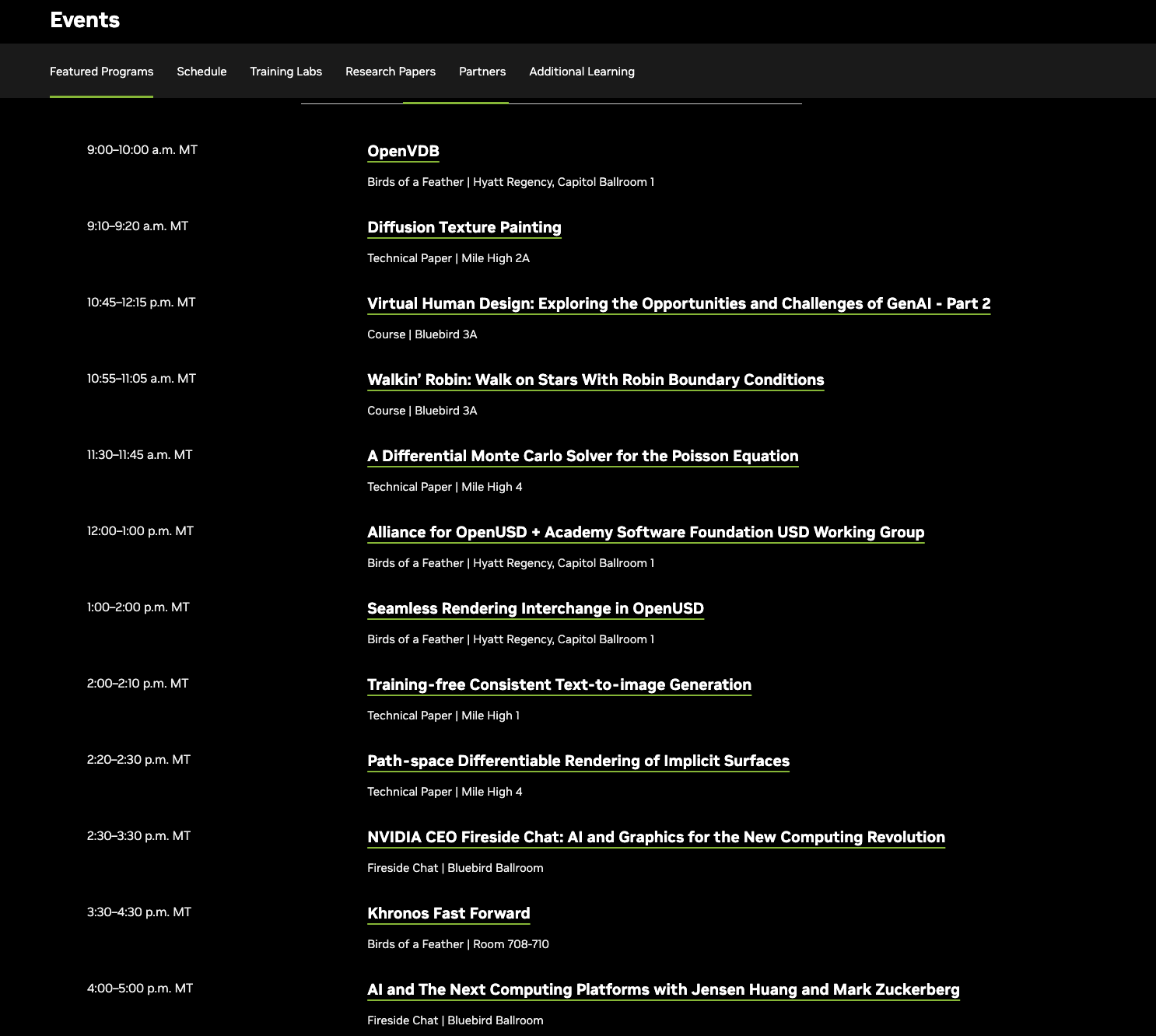Screen dimensions: 1156x1036
Task: Select the Research Papers tab
Action: [391, 72]
